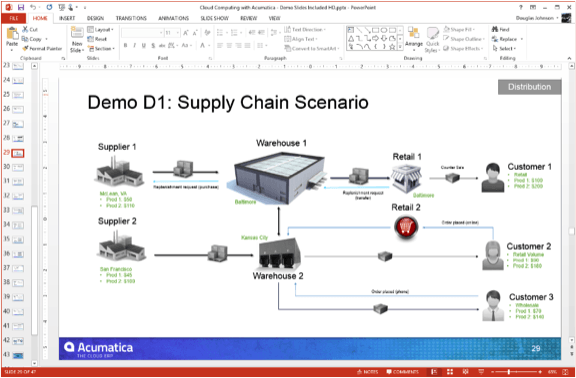
Task: Click the font name input box
Action: pyautogui.click(x=143, y=33)
